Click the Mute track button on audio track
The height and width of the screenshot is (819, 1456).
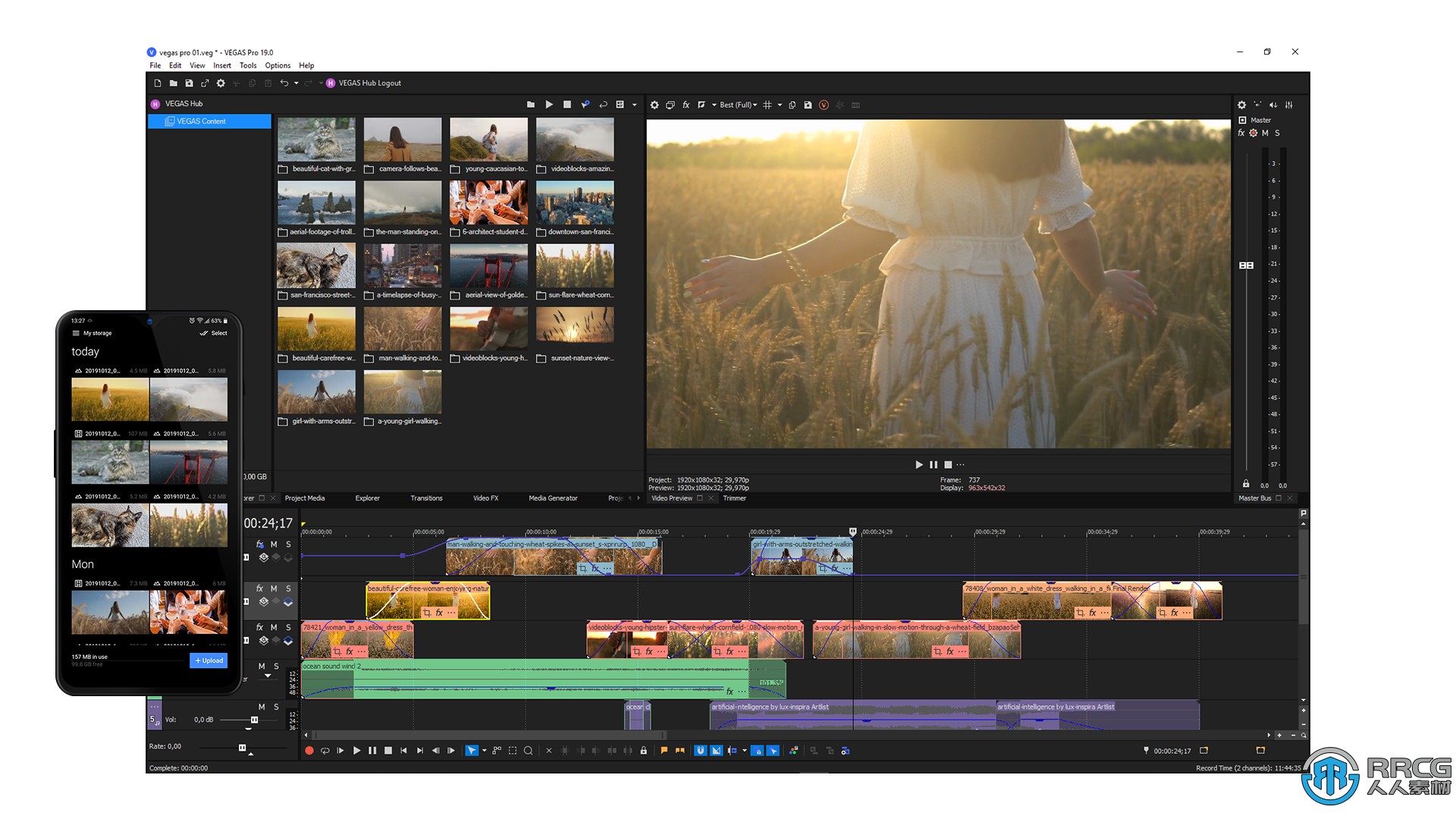click(264, 664)
